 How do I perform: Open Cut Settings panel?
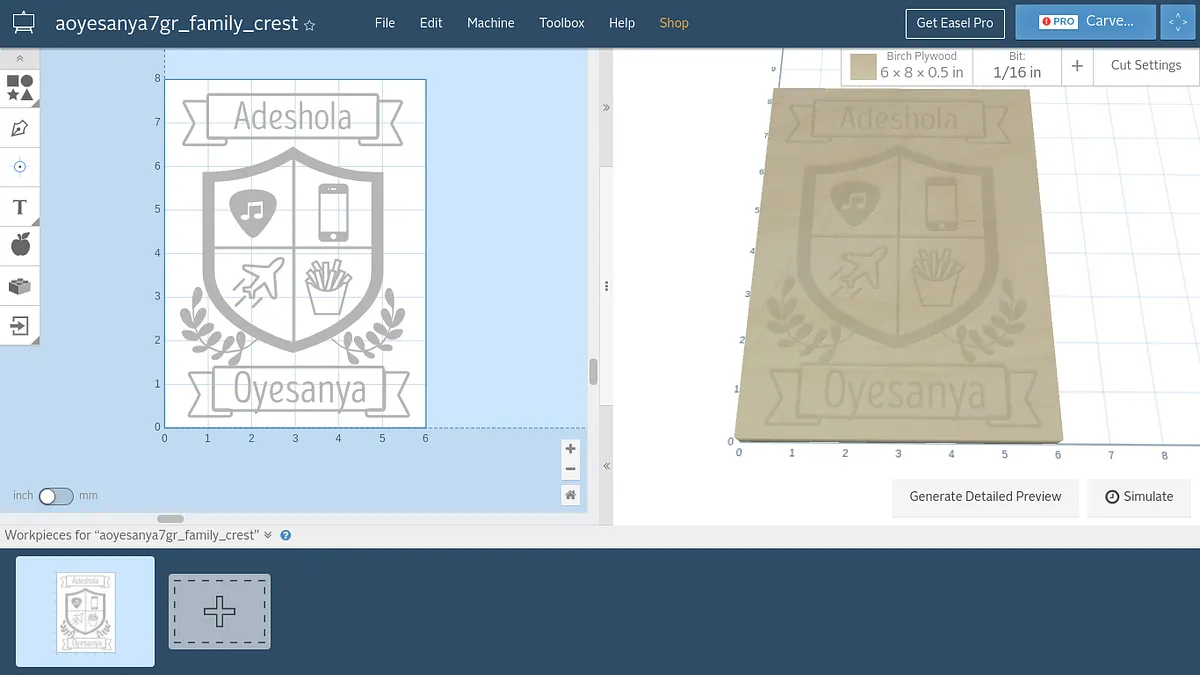click(1146, 65)
